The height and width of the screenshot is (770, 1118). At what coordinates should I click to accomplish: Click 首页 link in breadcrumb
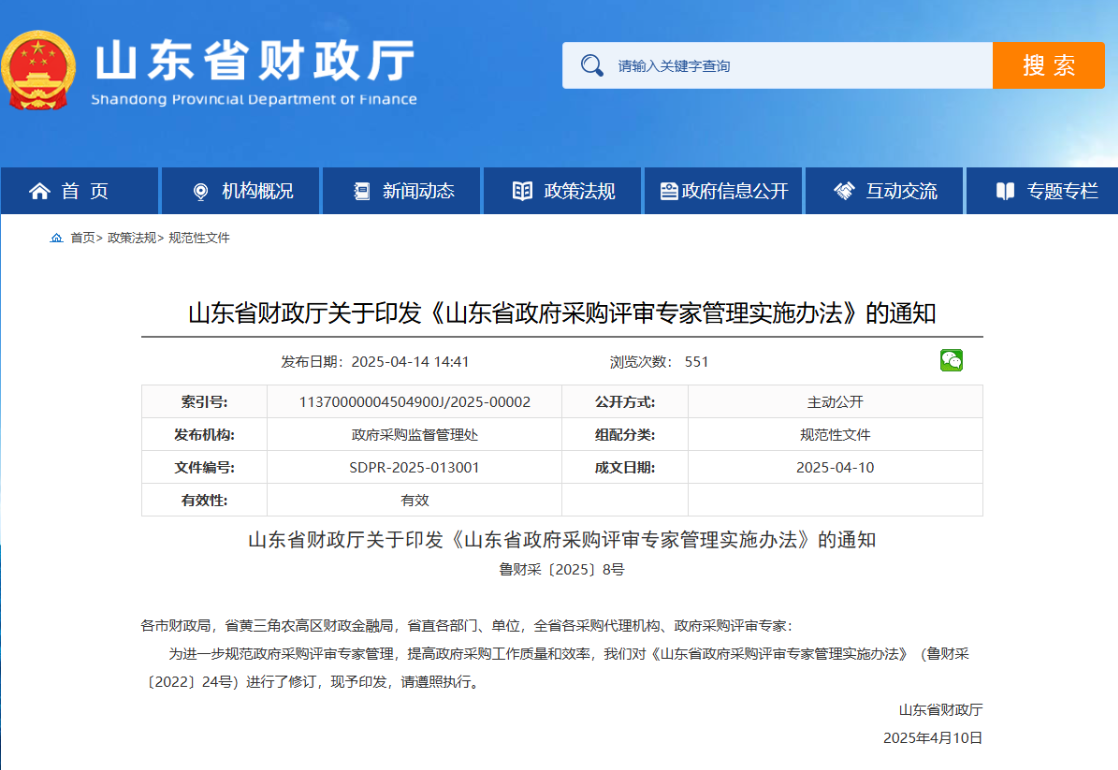tap(82, 238)
